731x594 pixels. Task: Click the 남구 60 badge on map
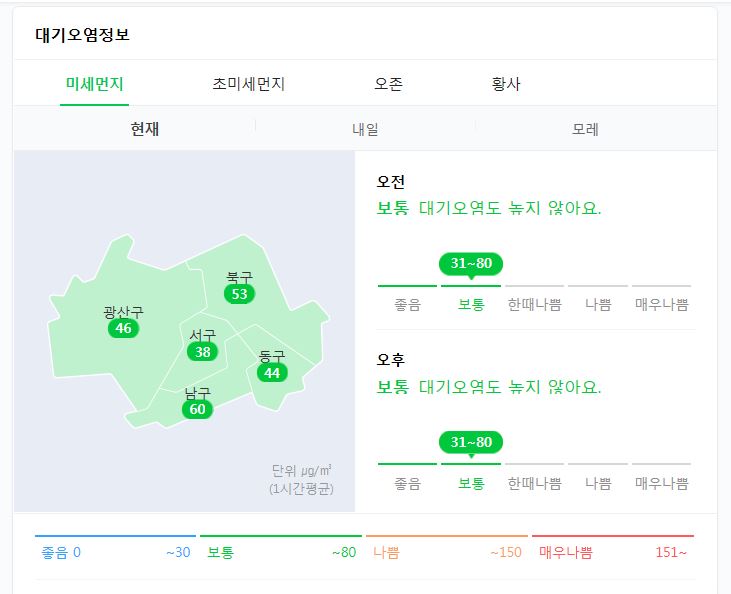197,409
